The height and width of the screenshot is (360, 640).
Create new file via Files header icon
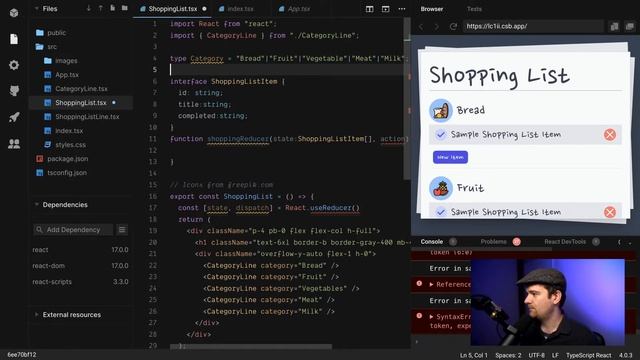pos(112,8)
